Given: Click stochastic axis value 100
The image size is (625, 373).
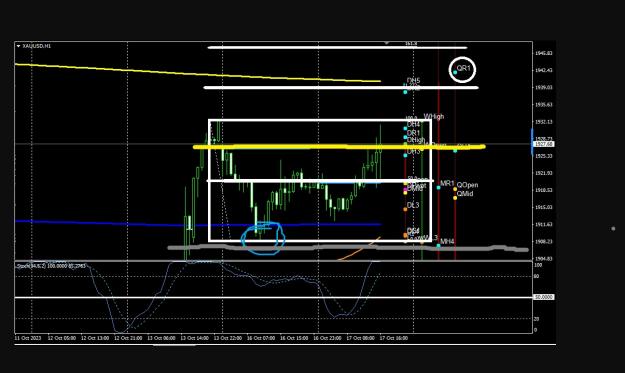Looking at the screenshot, I should (538, 265).
